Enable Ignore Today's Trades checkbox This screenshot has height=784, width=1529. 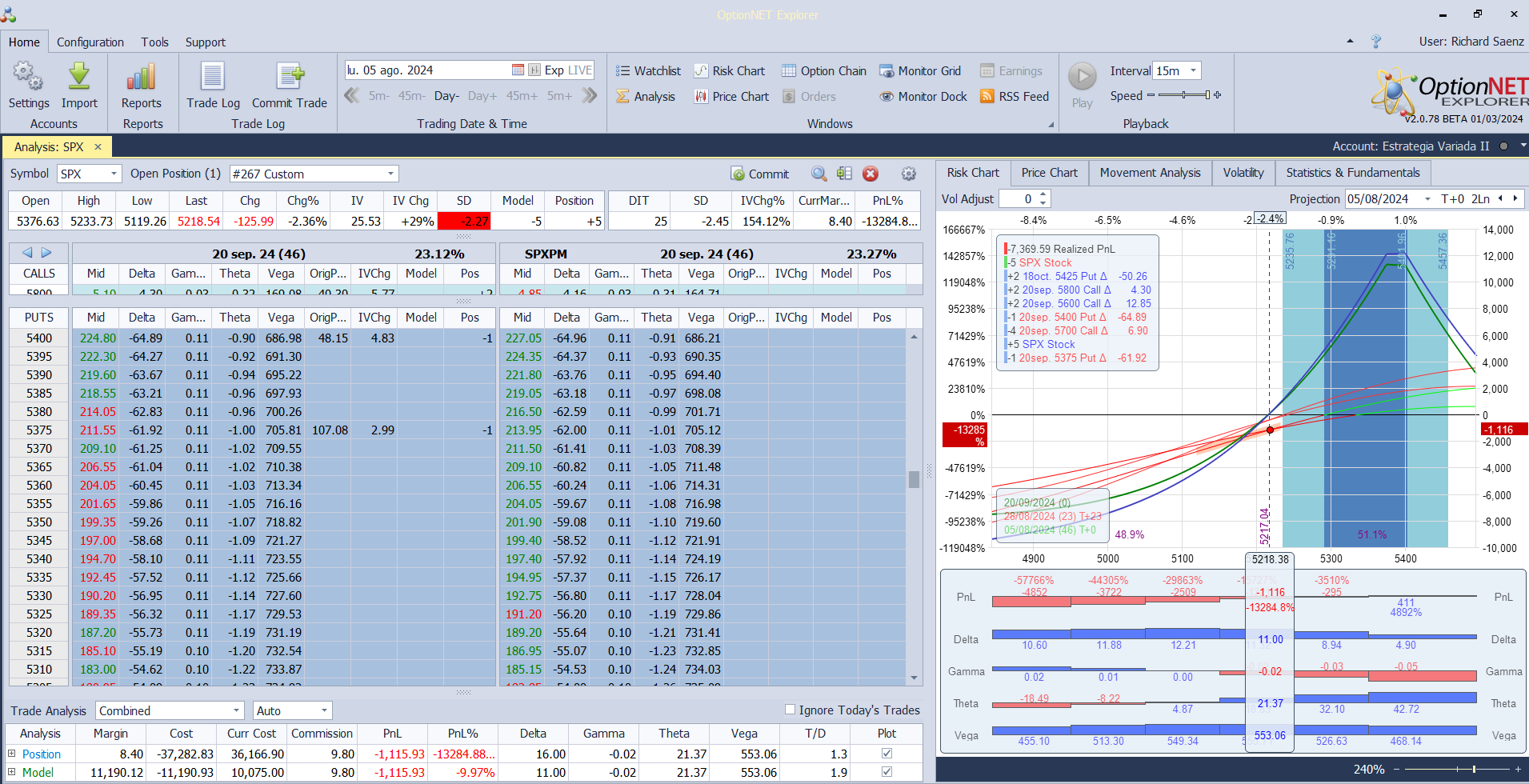click(791, 710)
